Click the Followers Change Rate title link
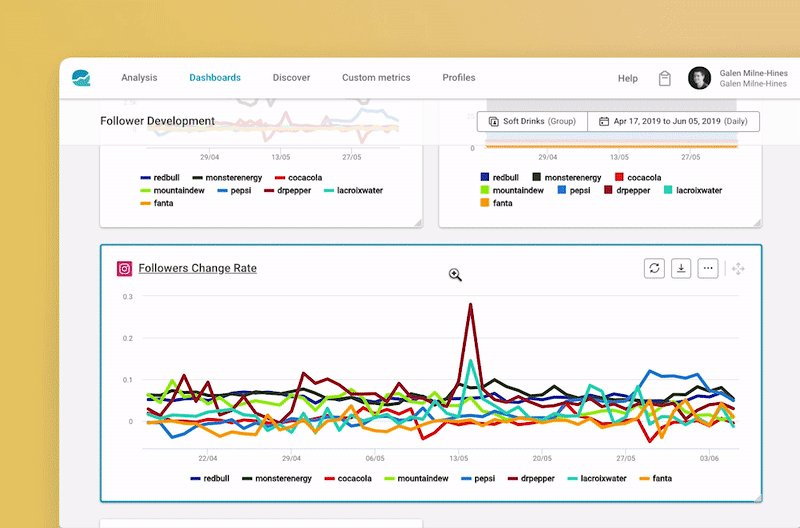 point(197,268)
